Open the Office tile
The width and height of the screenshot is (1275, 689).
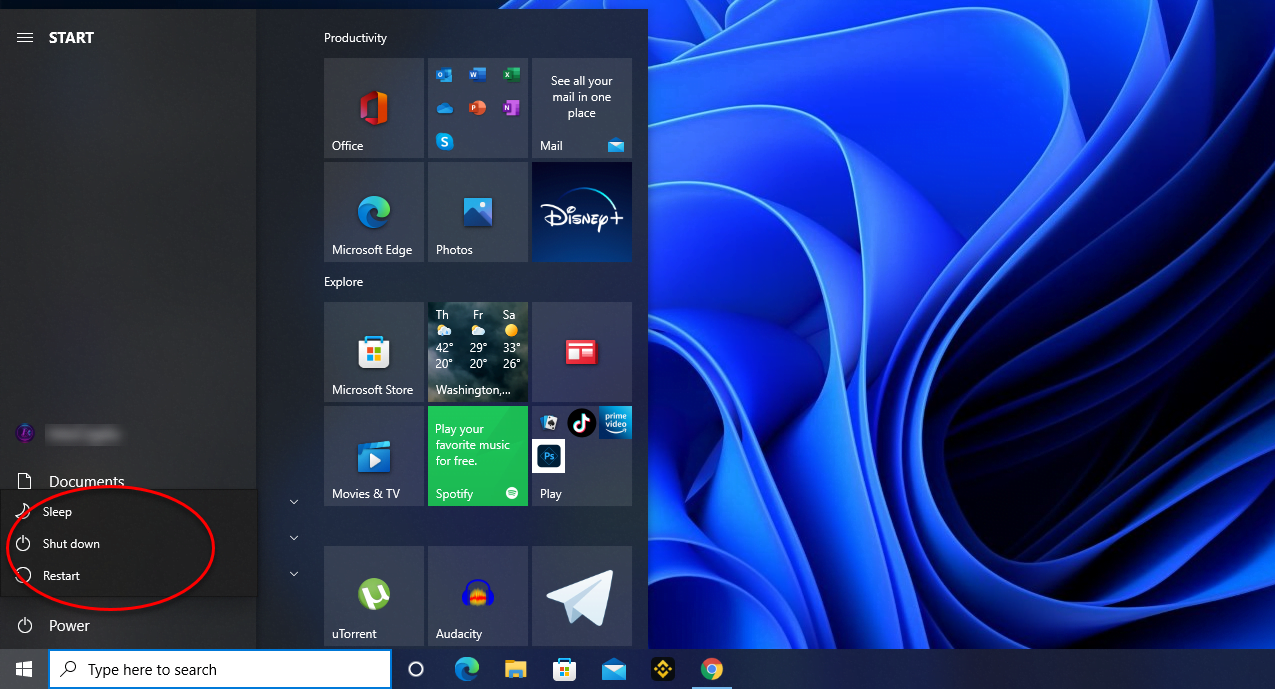[374, 108]
